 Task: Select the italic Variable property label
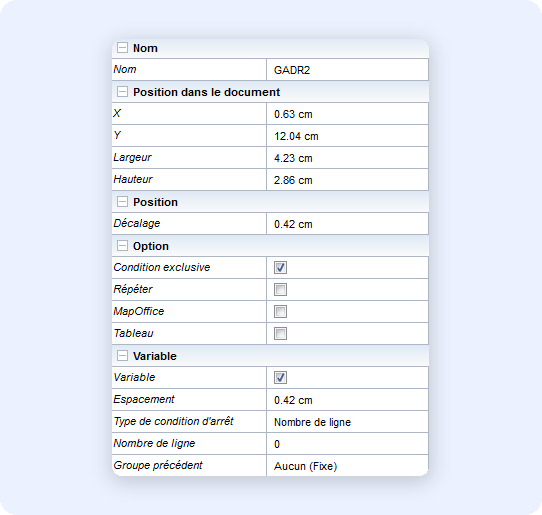[x=134, y=377]
